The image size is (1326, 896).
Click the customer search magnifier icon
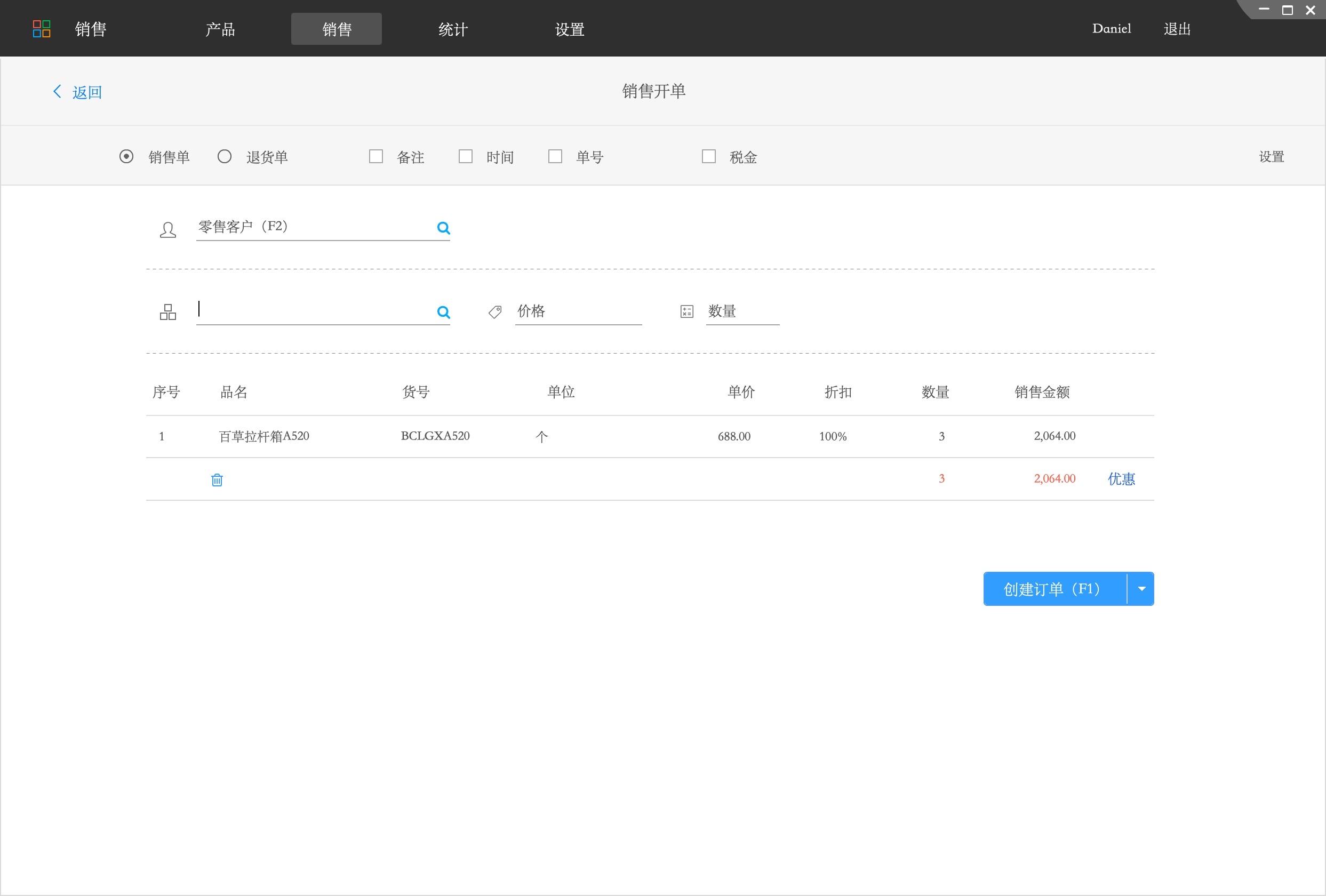coord(443,228)
